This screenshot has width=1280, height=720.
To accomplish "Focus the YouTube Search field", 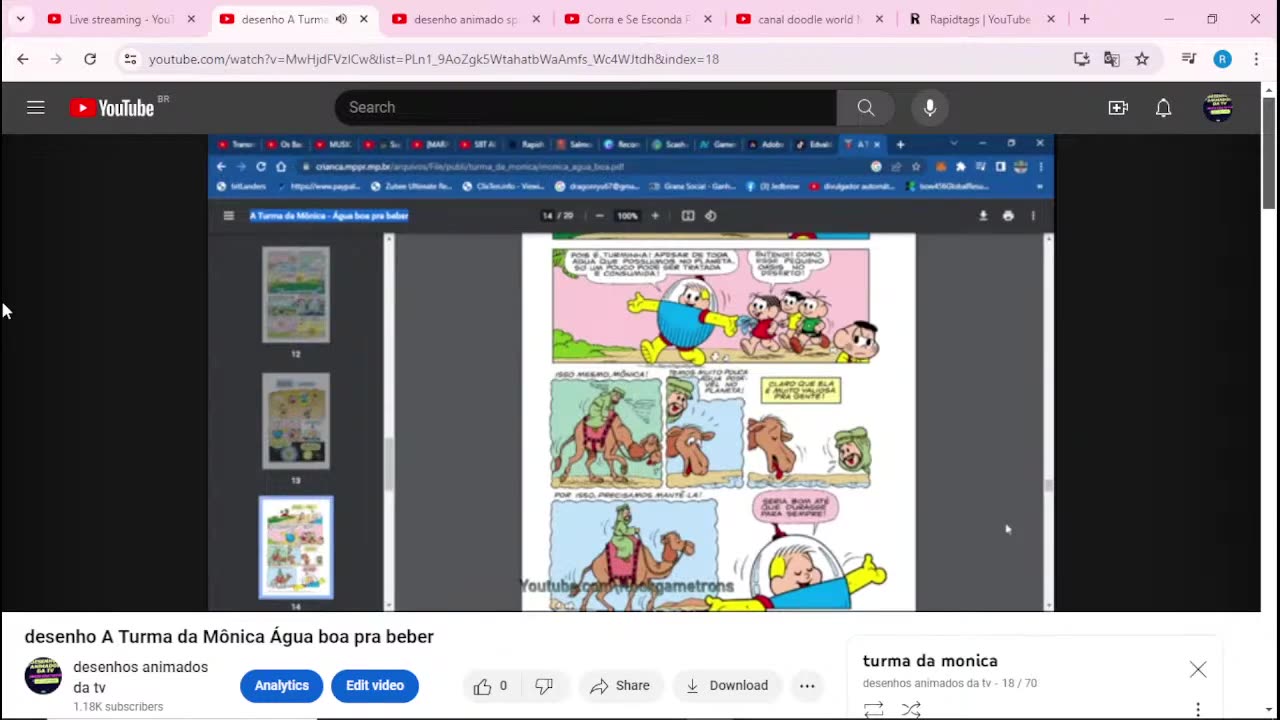I will coord(585,108).
